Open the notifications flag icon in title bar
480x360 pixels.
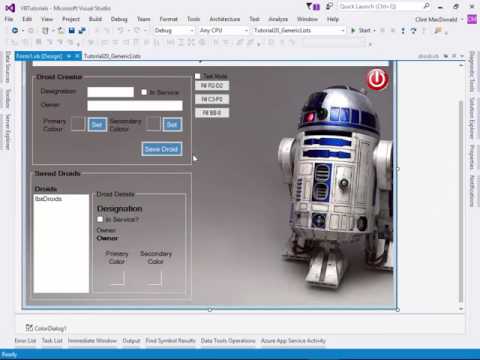pos(313,6)
